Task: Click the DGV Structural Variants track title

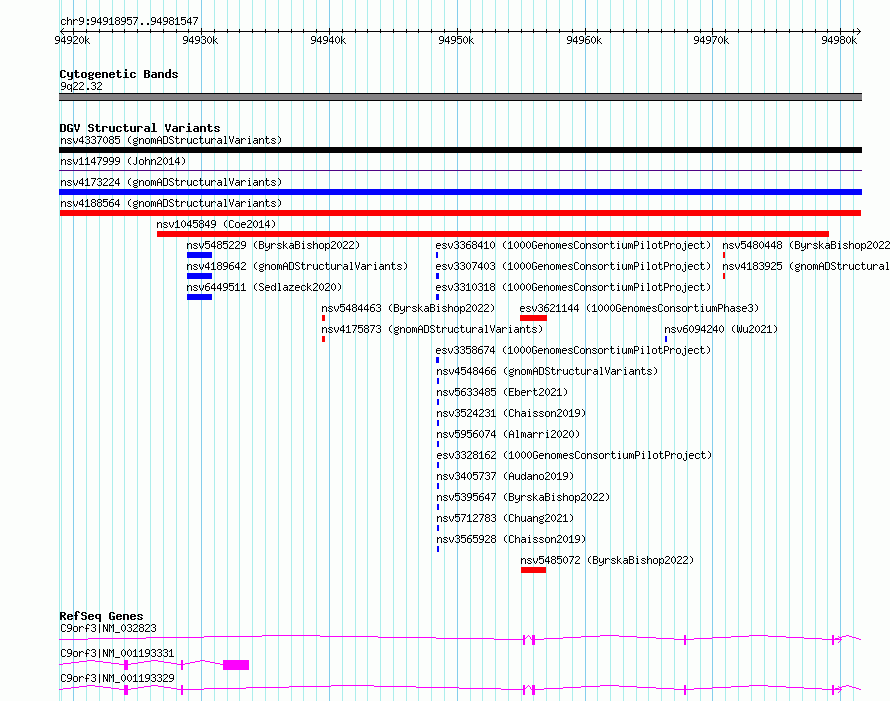Action: coord(140,128)
